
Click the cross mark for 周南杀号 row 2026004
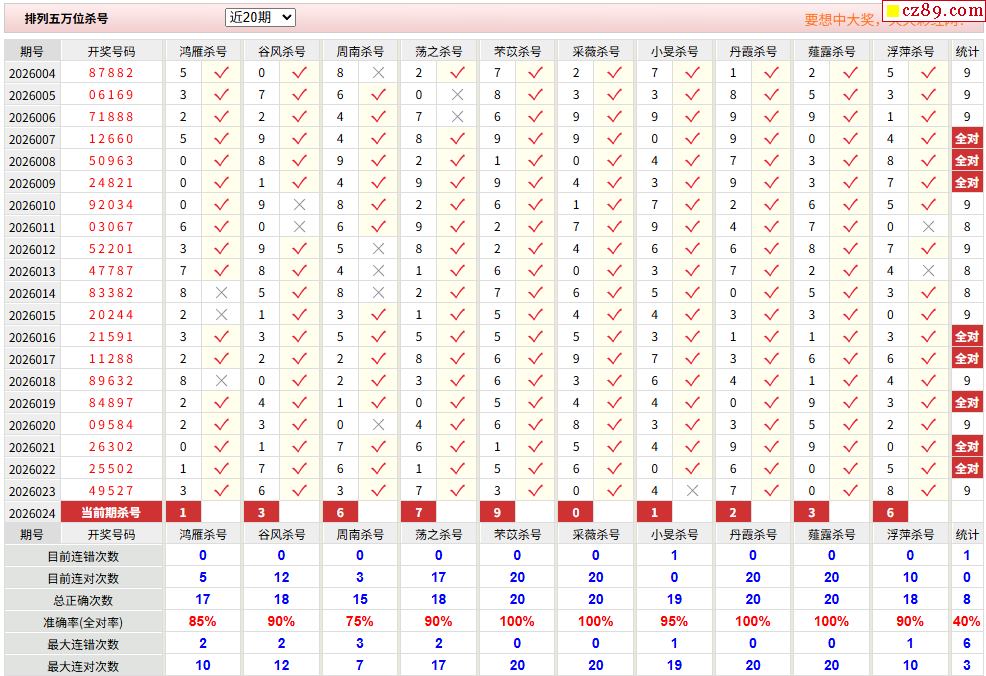(x=378, y=73)
